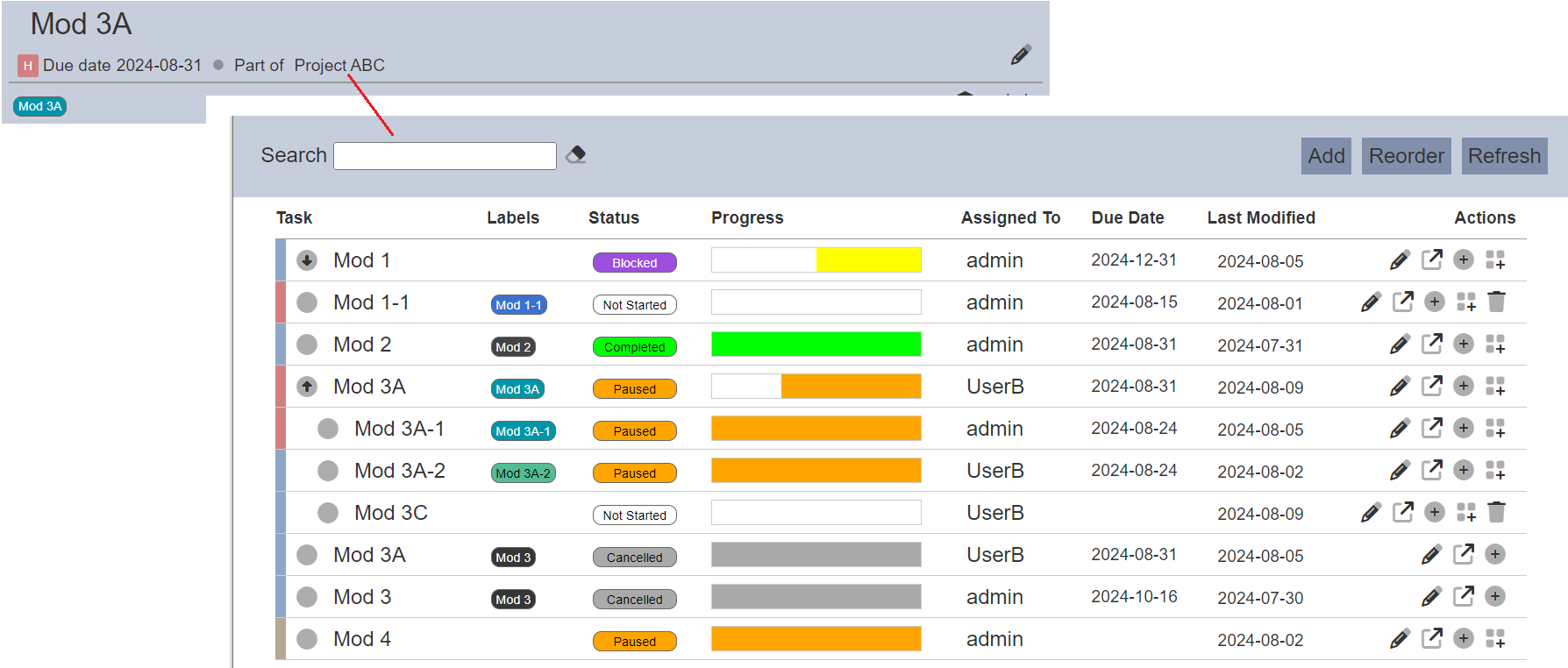Click the 'Mod 3A' tag below the header

pos(40,106)
